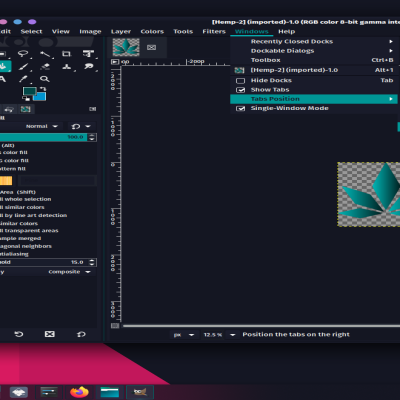Open the Image menu
The height and width of the screenshot is (400, 400).
[x=90, y=31]
